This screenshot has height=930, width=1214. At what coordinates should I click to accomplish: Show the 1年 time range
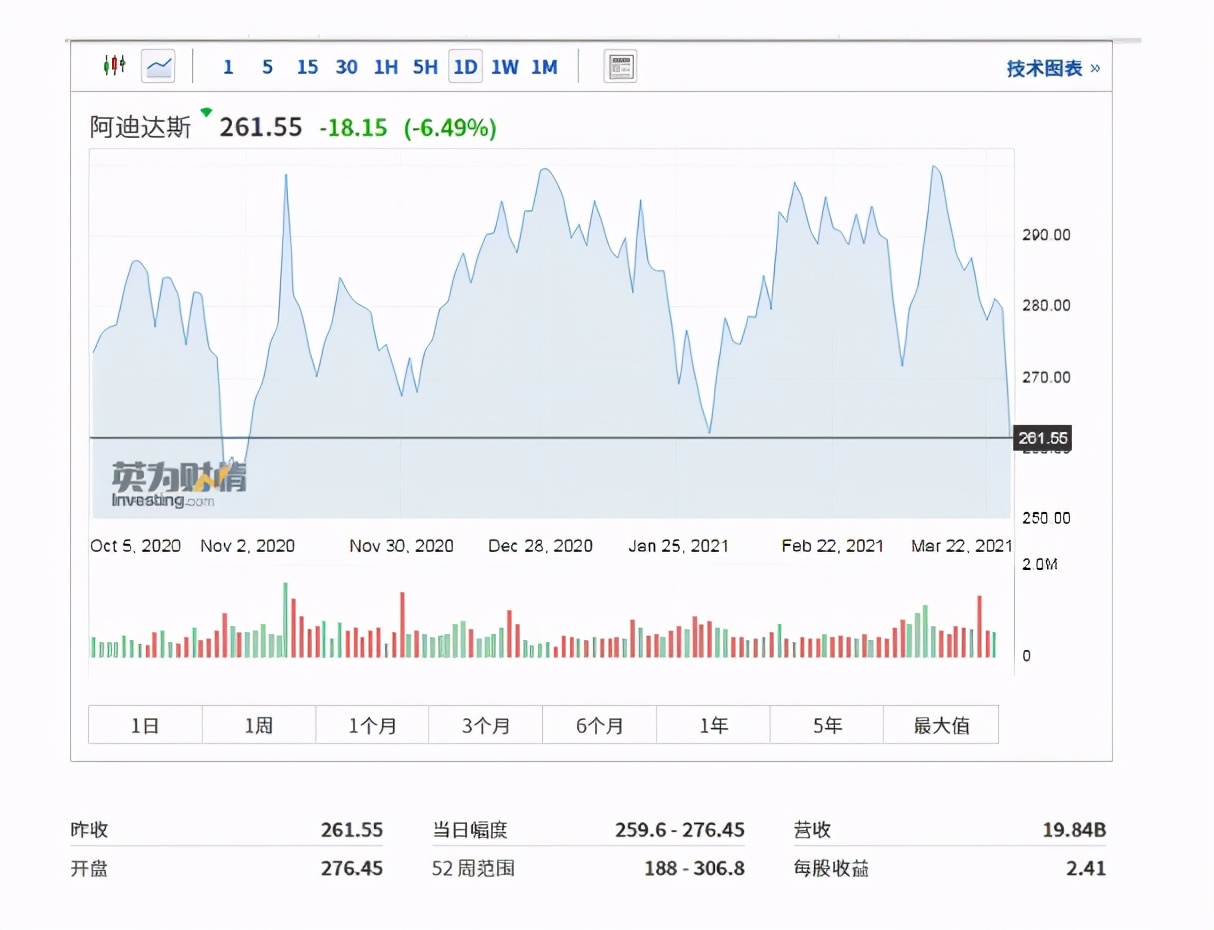tap(713, 725)
